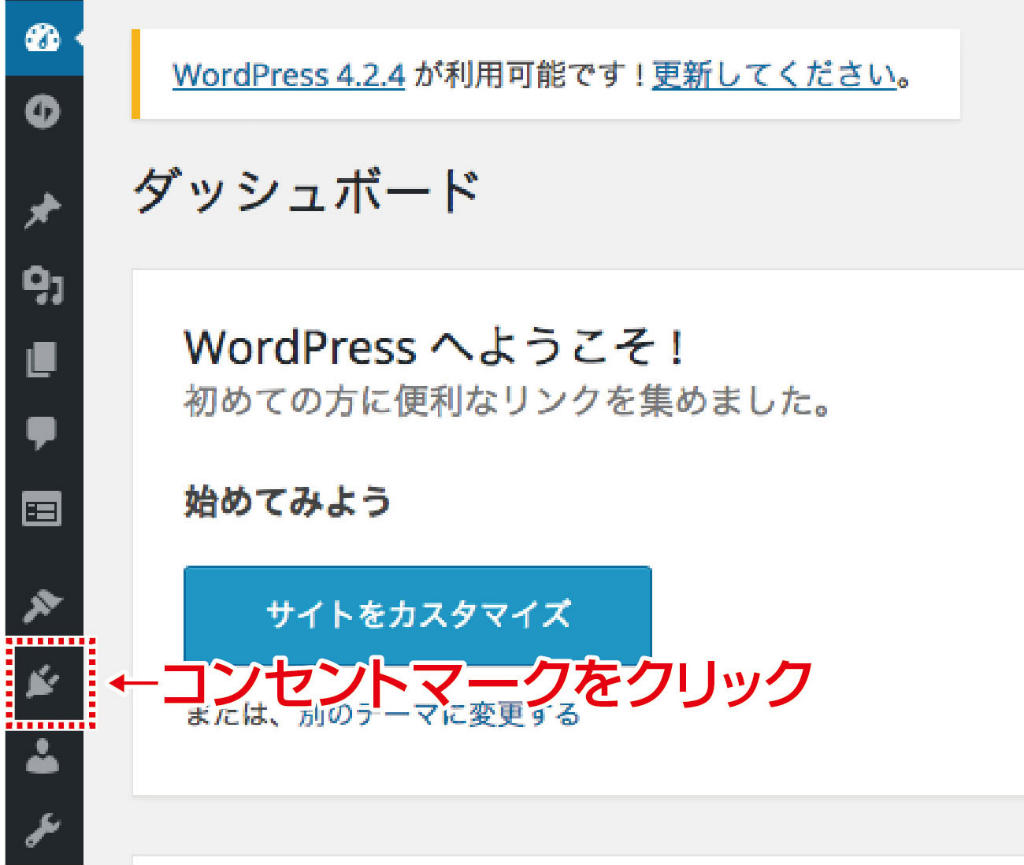Click the 更新してください update link
This screenshot has height=865, width=1024.
pos(774,74)
